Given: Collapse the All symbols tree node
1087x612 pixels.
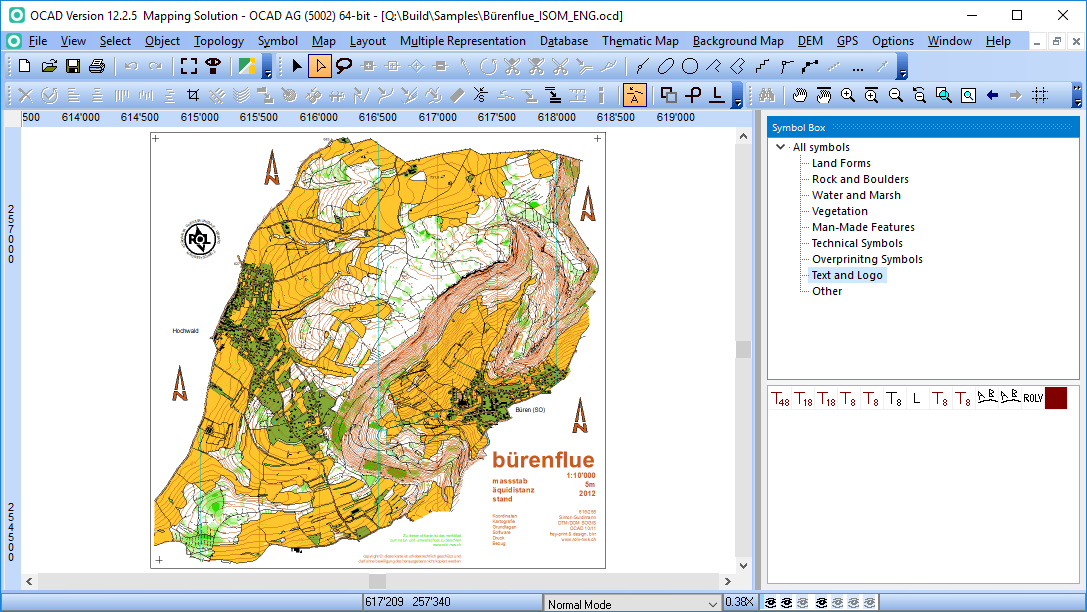Looking at the screenshot, I should (x=781, y=147).
